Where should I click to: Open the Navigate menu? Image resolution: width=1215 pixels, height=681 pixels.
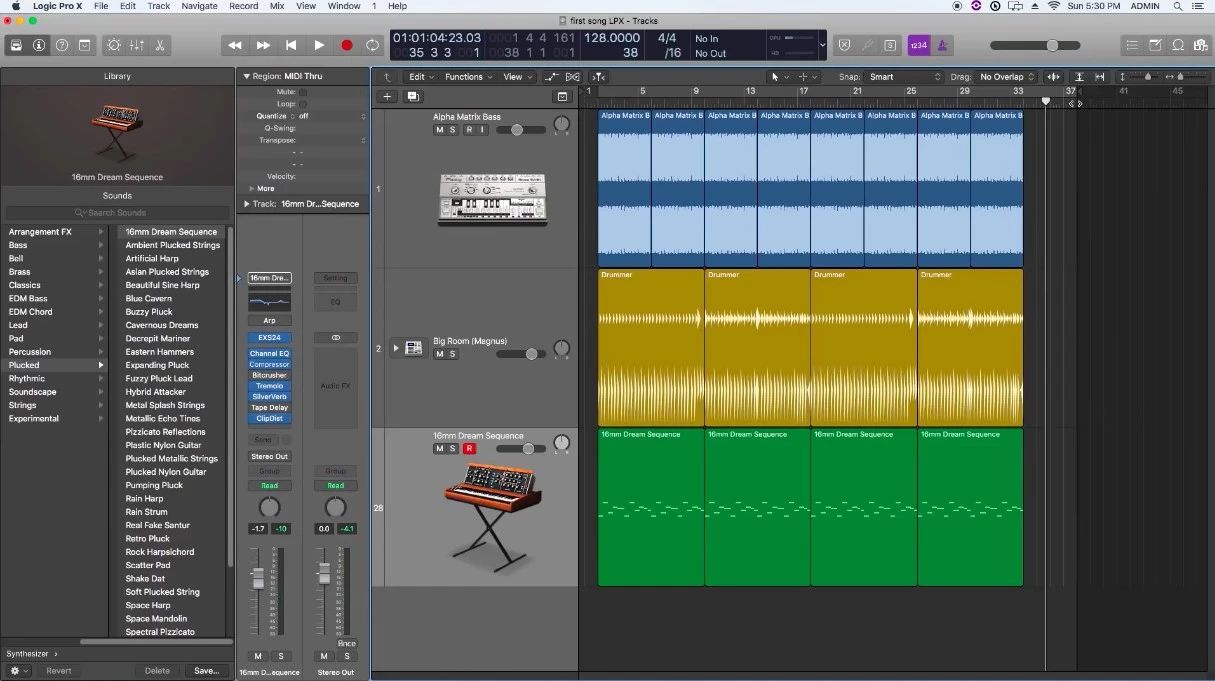coord(199,6)
